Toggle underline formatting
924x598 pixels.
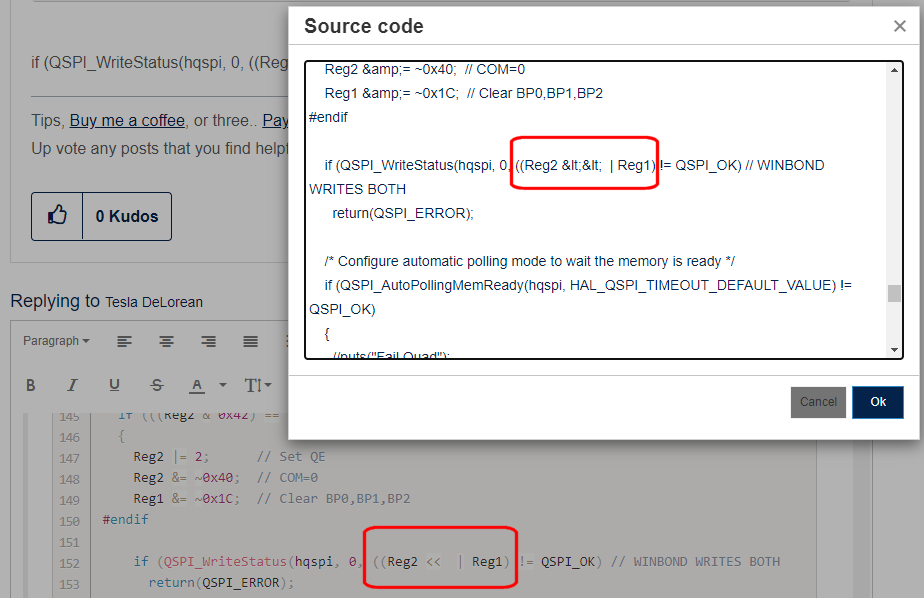[114, 385]
